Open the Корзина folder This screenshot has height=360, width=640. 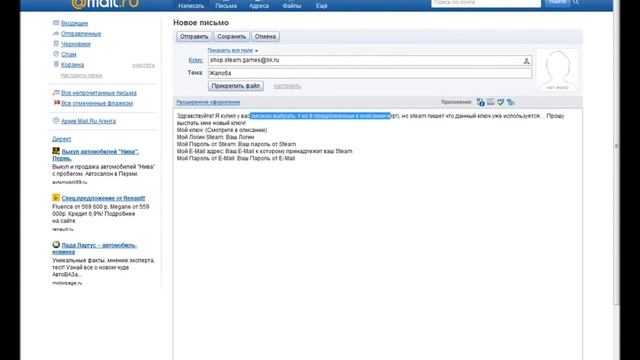coord(72,65)
